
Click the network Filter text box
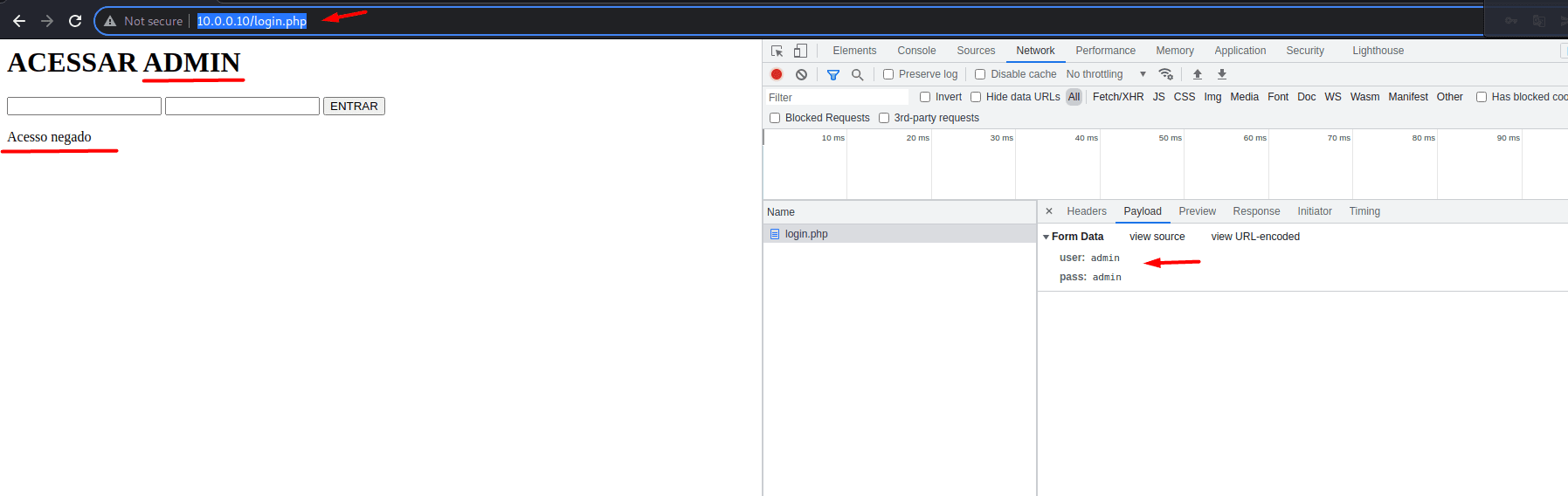838,97
